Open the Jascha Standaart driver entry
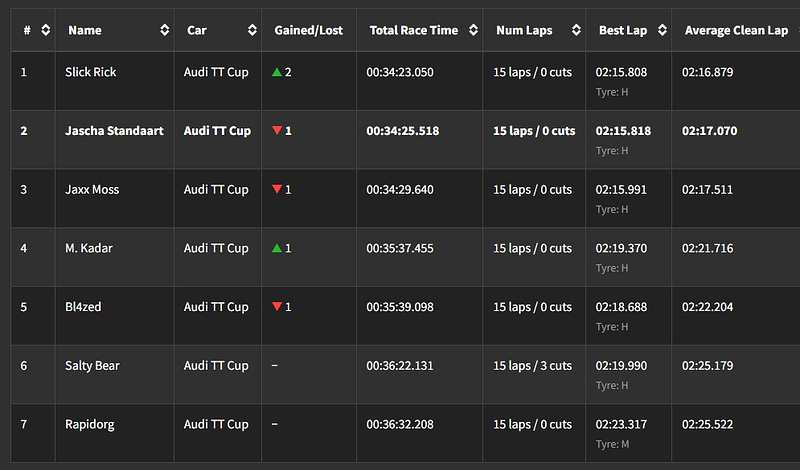Screen dimensions: 800x470 pos(114,131)
